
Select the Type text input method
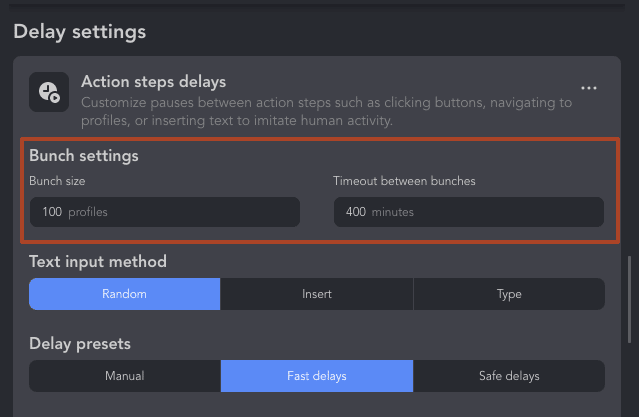[509, 294]
